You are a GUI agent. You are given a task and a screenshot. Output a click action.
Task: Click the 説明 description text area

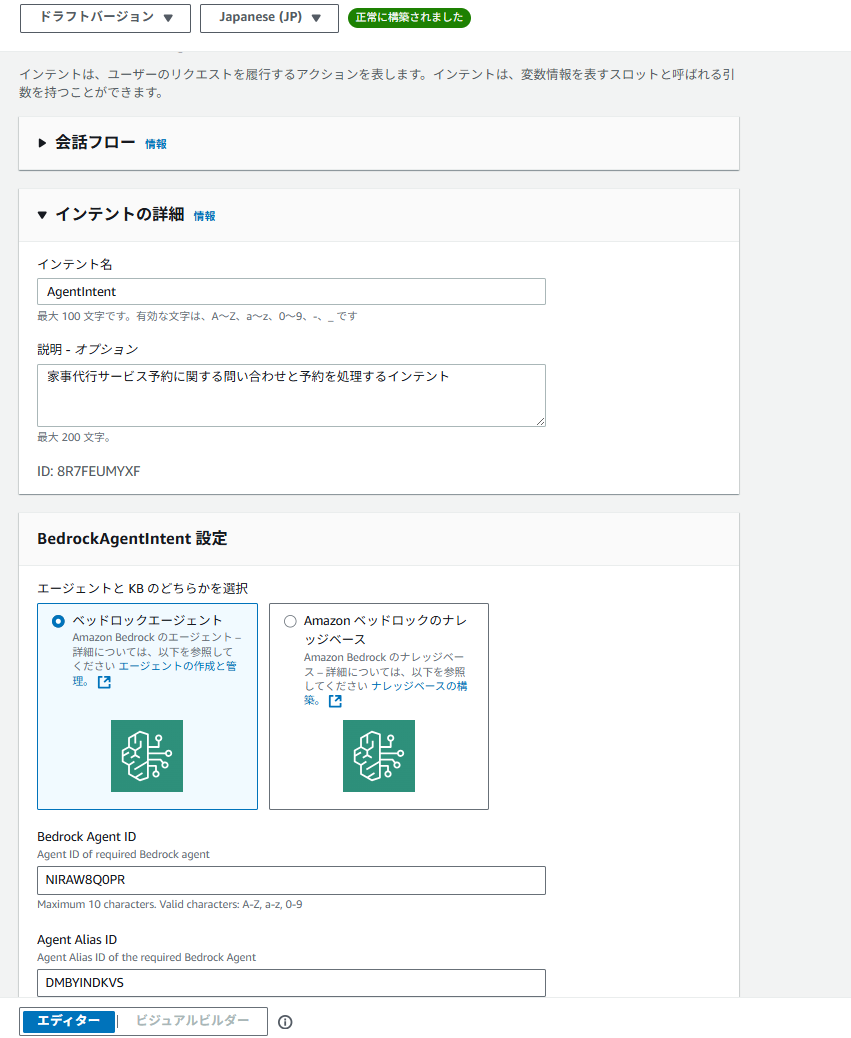291,395
